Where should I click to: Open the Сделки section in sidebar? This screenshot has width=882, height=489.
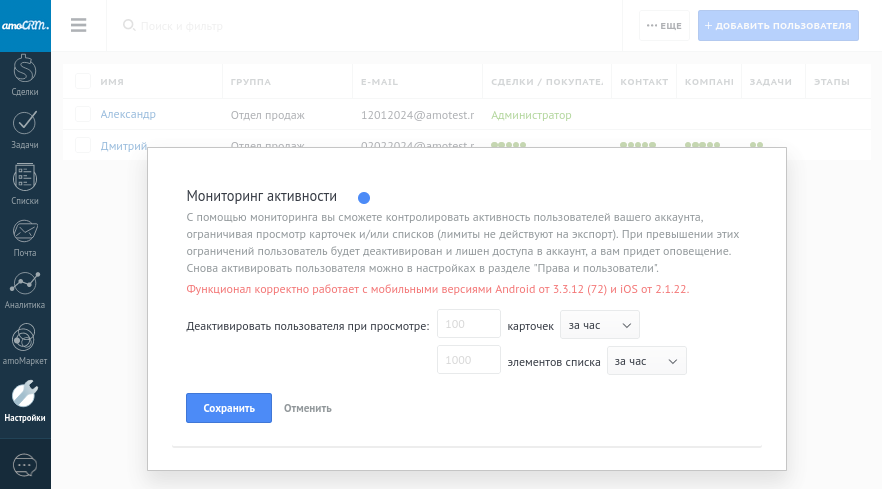tap(25, 75)
